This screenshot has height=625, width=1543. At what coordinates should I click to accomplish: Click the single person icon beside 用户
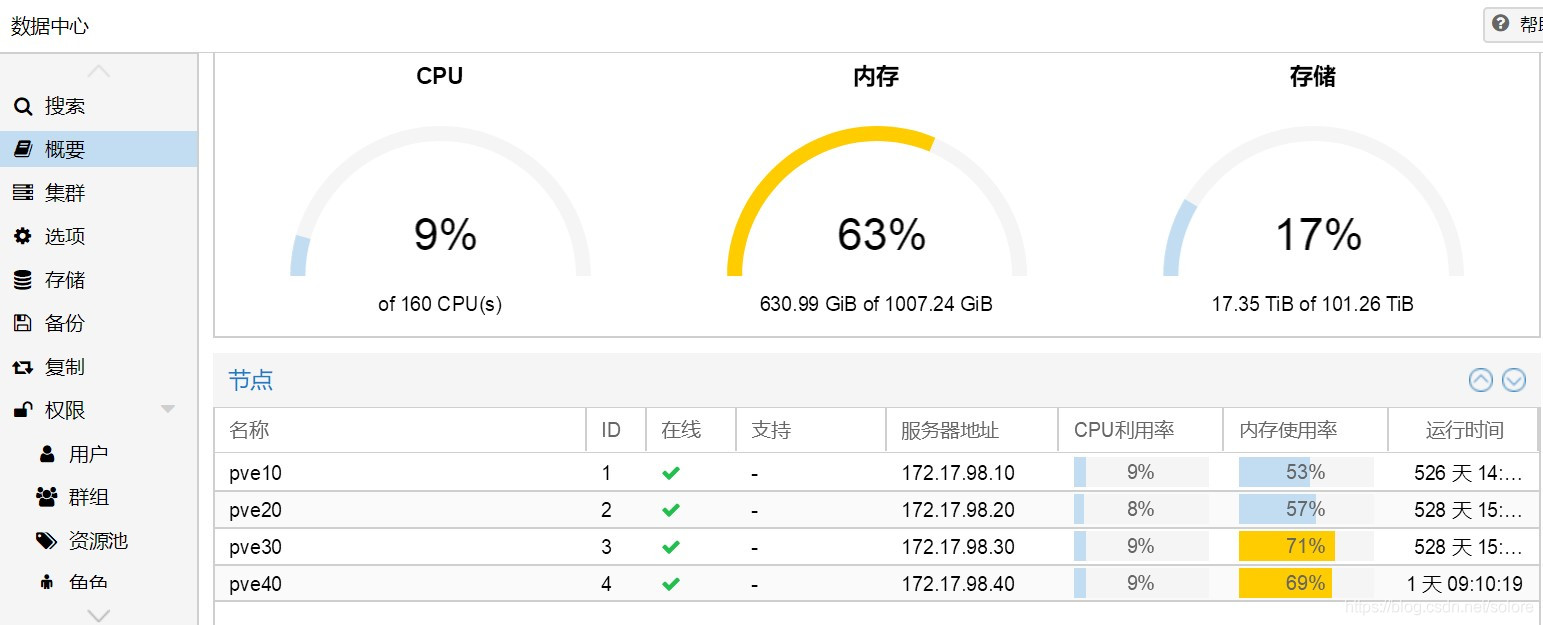[46, 454]
